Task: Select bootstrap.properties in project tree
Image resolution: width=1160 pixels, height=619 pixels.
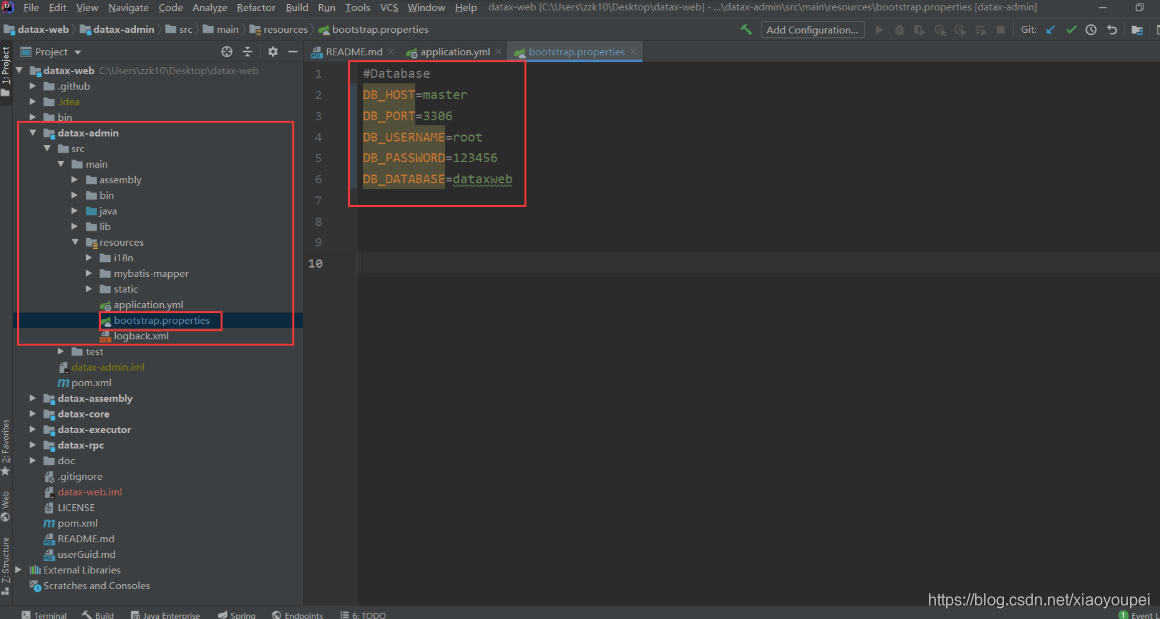Action: (161, 321)
